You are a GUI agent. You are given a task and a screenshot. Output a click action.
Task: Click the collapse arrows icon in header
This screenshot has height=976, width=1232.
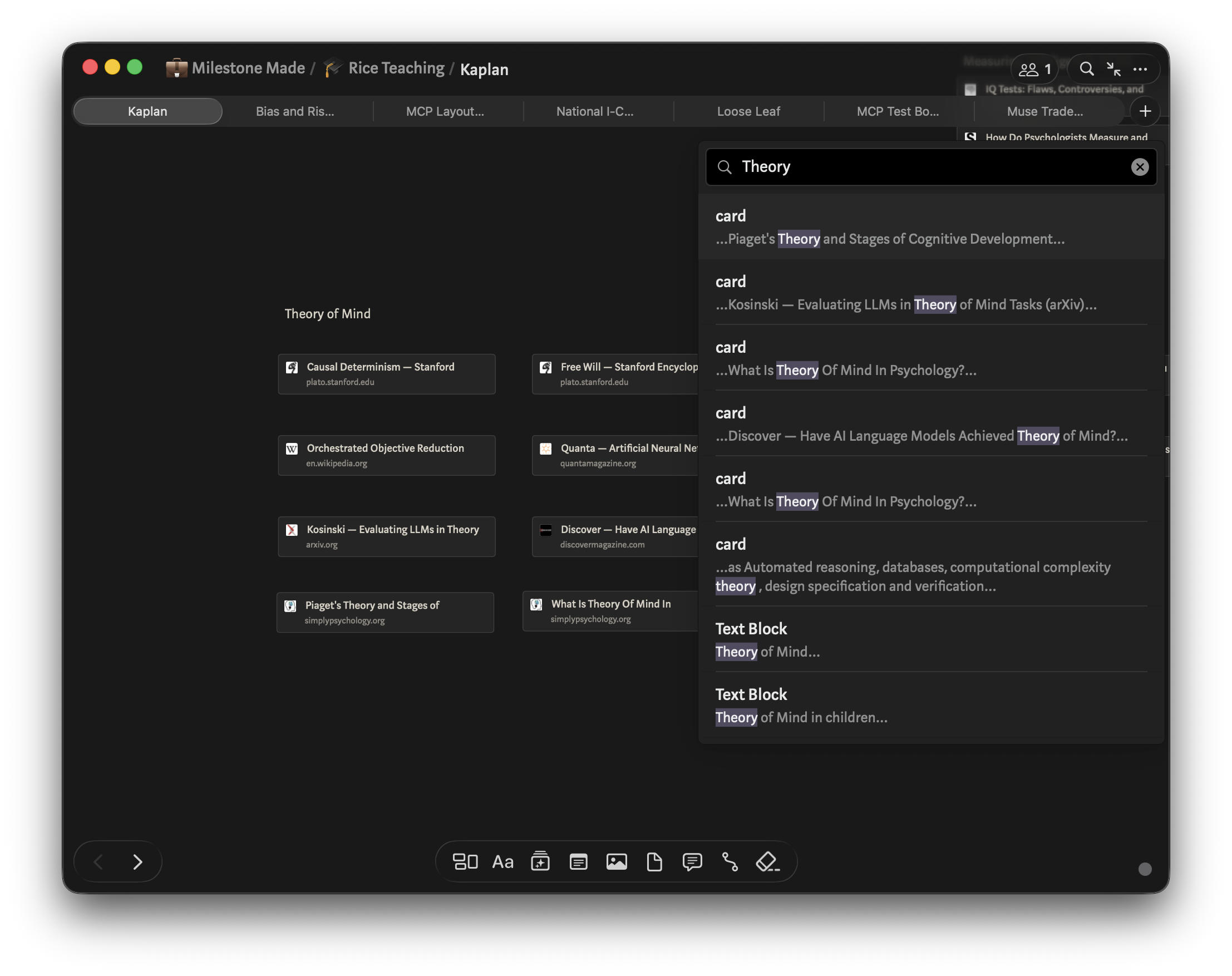coord(1113,69)
